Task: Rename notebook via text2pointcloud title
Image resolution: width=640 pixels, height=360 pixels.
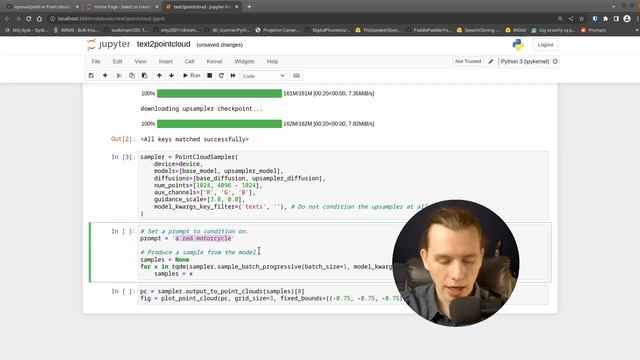Action: click(163, 44)
